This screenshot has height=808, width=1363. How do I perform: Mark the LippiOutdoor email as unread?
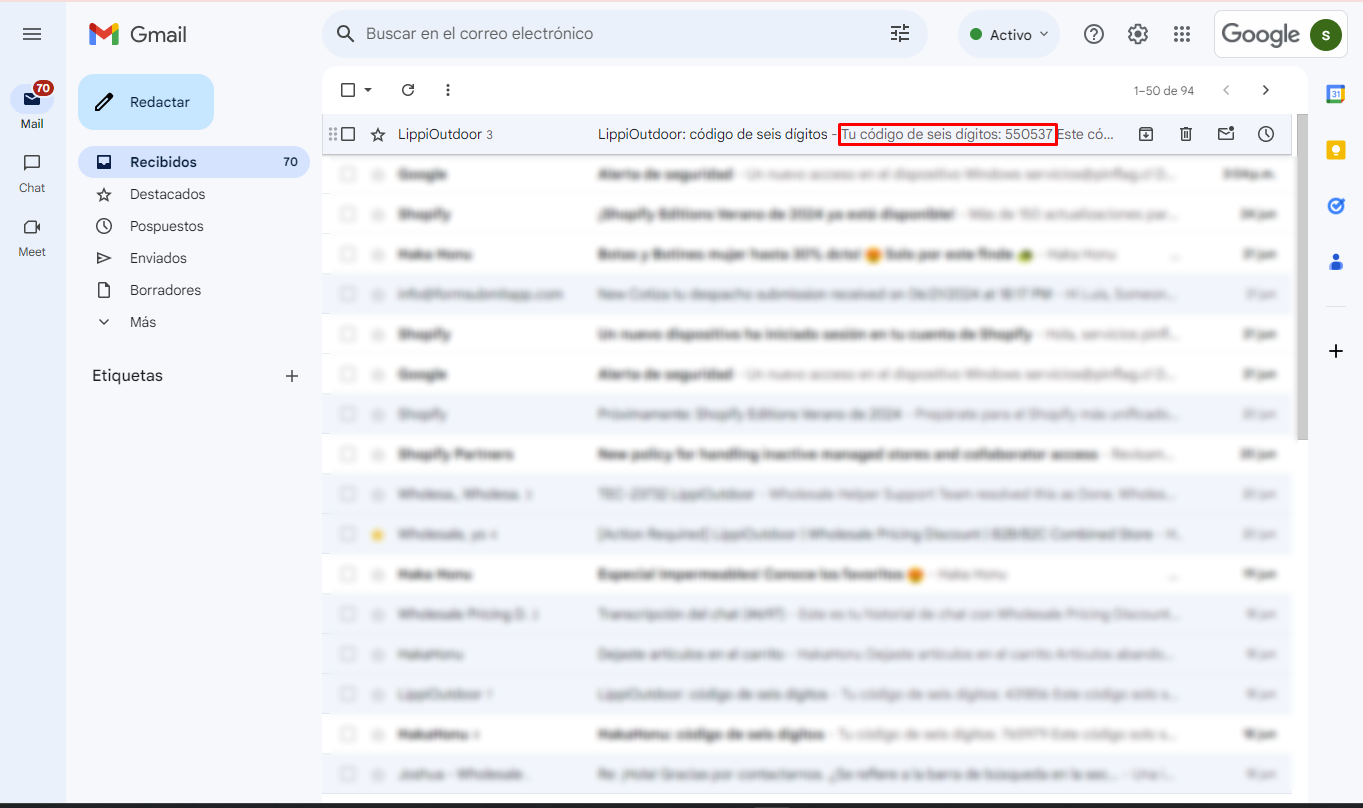(x=1226, y=134)
